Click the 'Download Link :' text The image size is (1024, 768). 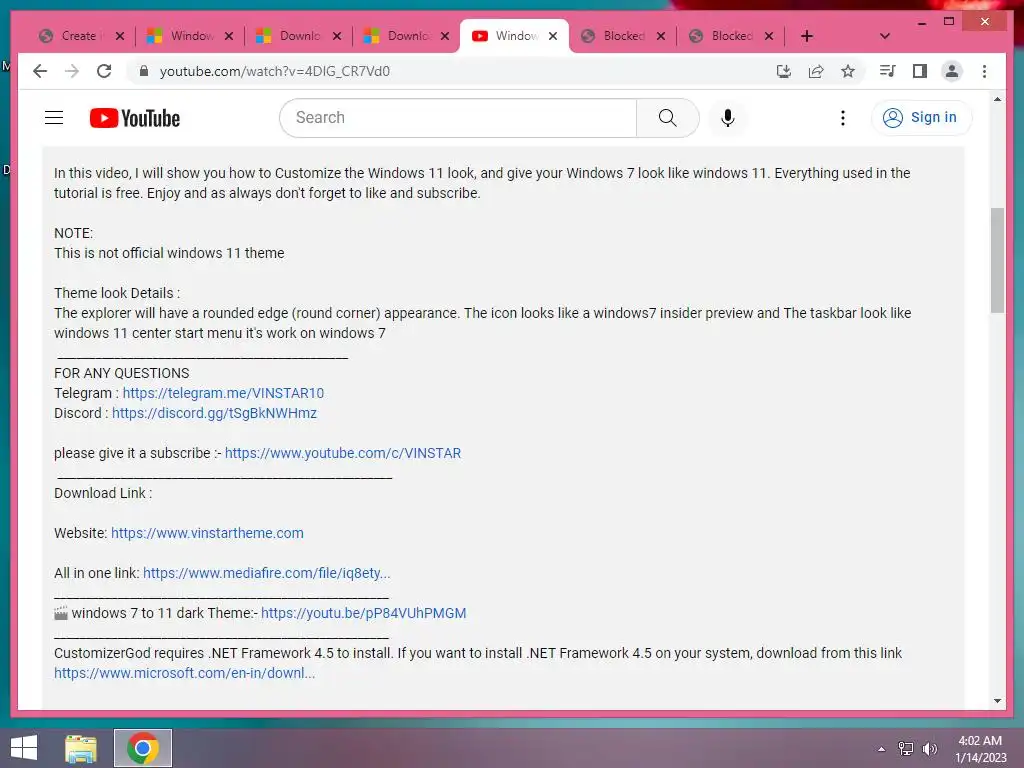[x=103, y=493]
